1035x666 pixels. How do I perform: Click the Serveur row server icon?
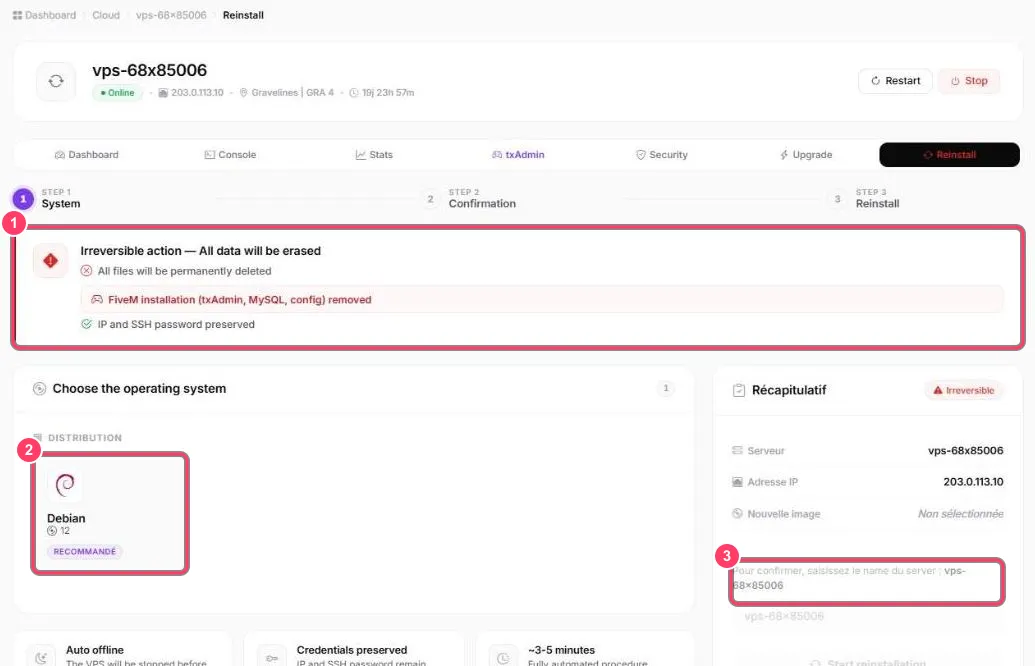click(x=737, y=451)
